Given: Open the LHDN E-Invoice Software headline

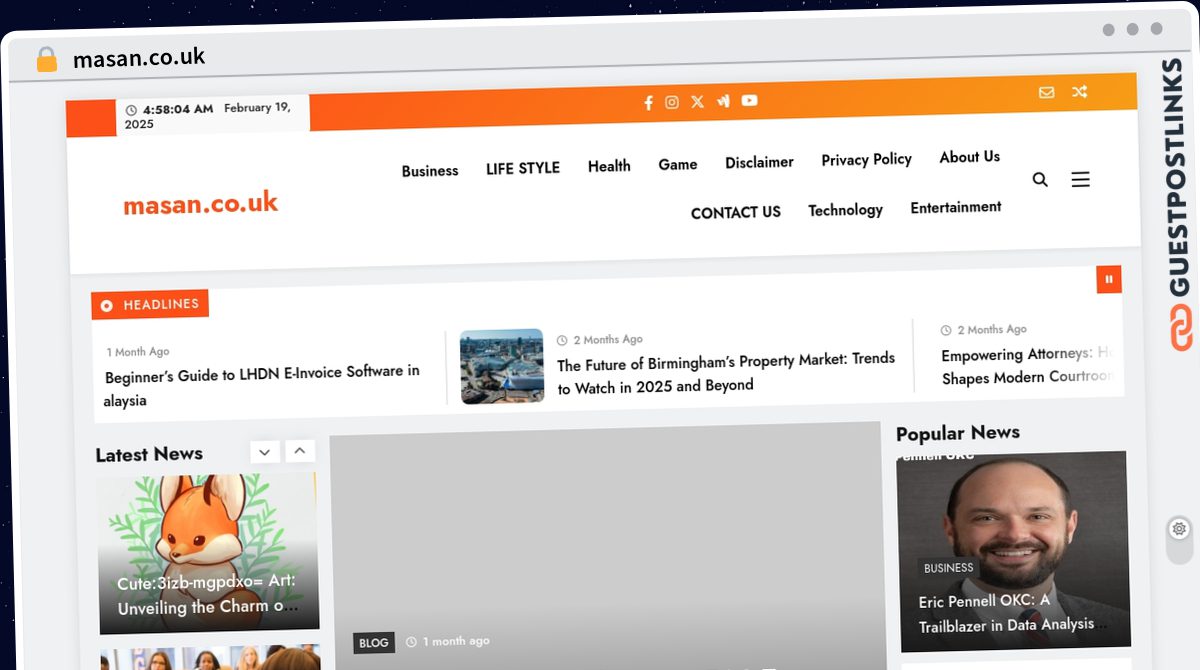Looking at the screenshot, I should coord(263,386).
